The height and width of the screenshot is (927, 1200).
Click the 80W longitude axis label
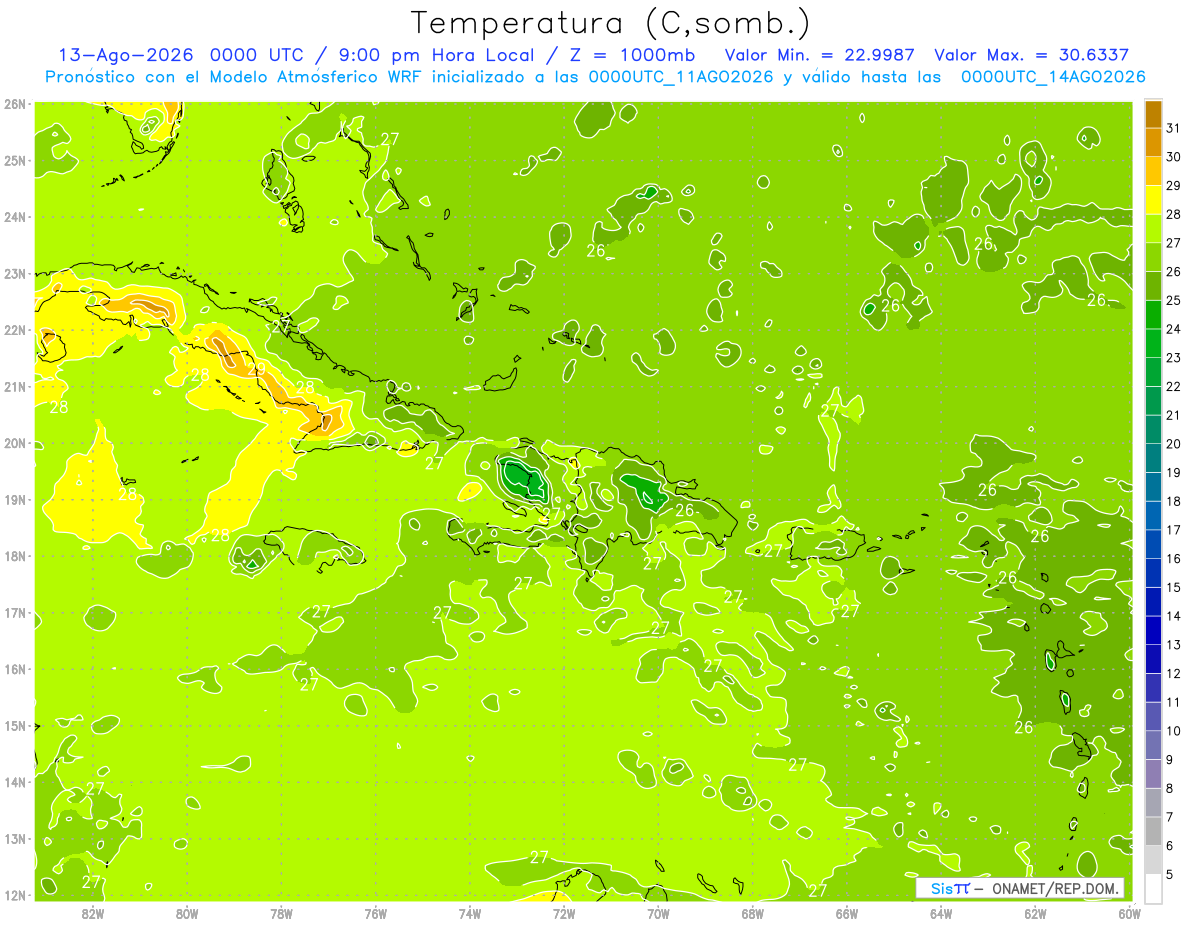point(187,913)
